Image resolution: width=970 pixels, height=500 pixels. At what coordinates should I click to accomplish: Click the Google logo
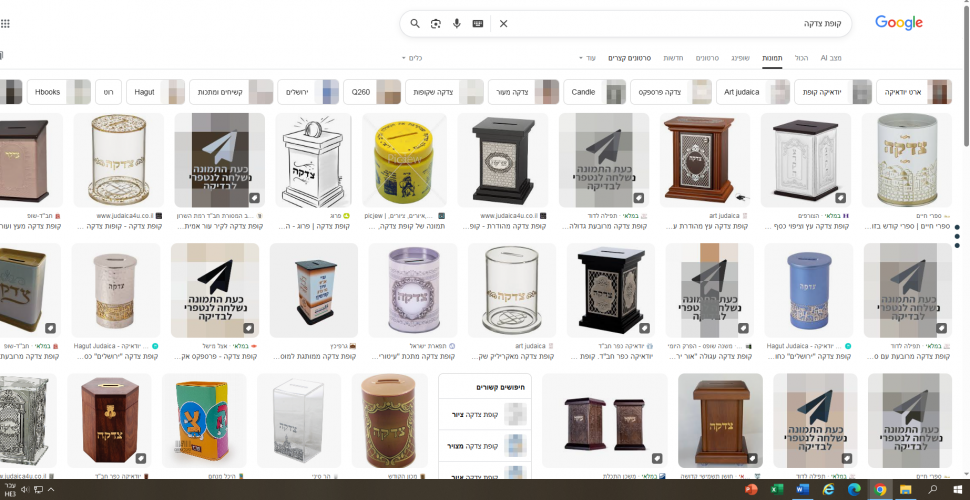898,23
